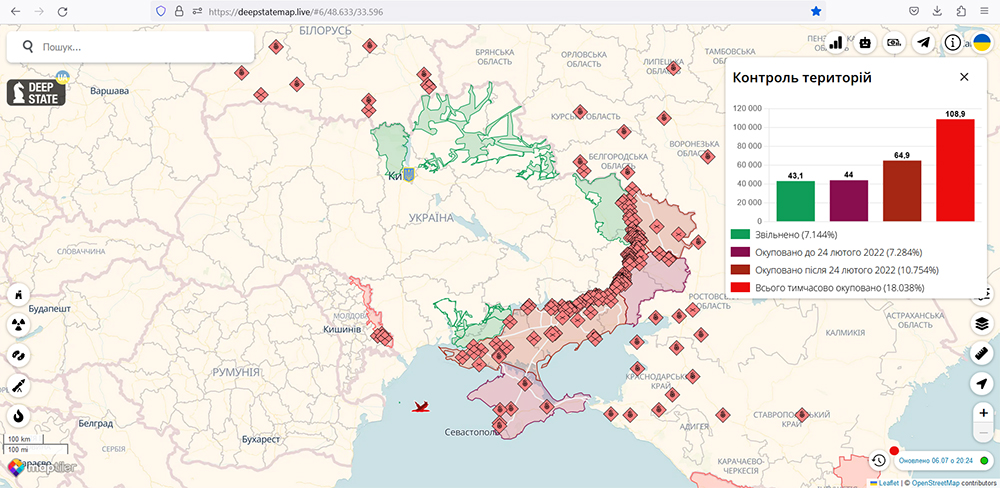Open Firefox hamburger application menu
This screenshot has width=1000, height=488.
click(x=984, y=11)
